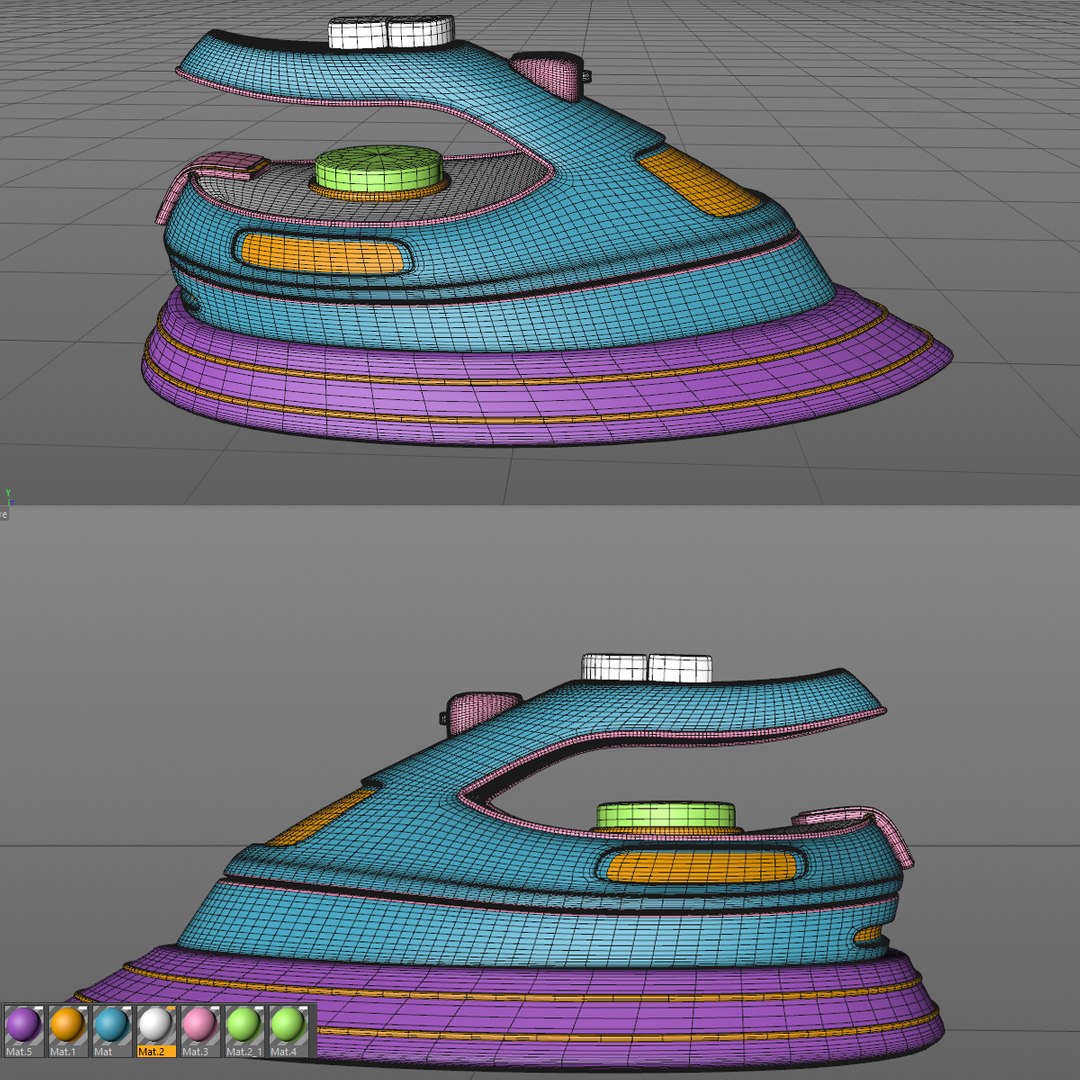Screen dimensions: 1080x1080
Task: Click the green dial in top viewport
Action: click(379, 168)
